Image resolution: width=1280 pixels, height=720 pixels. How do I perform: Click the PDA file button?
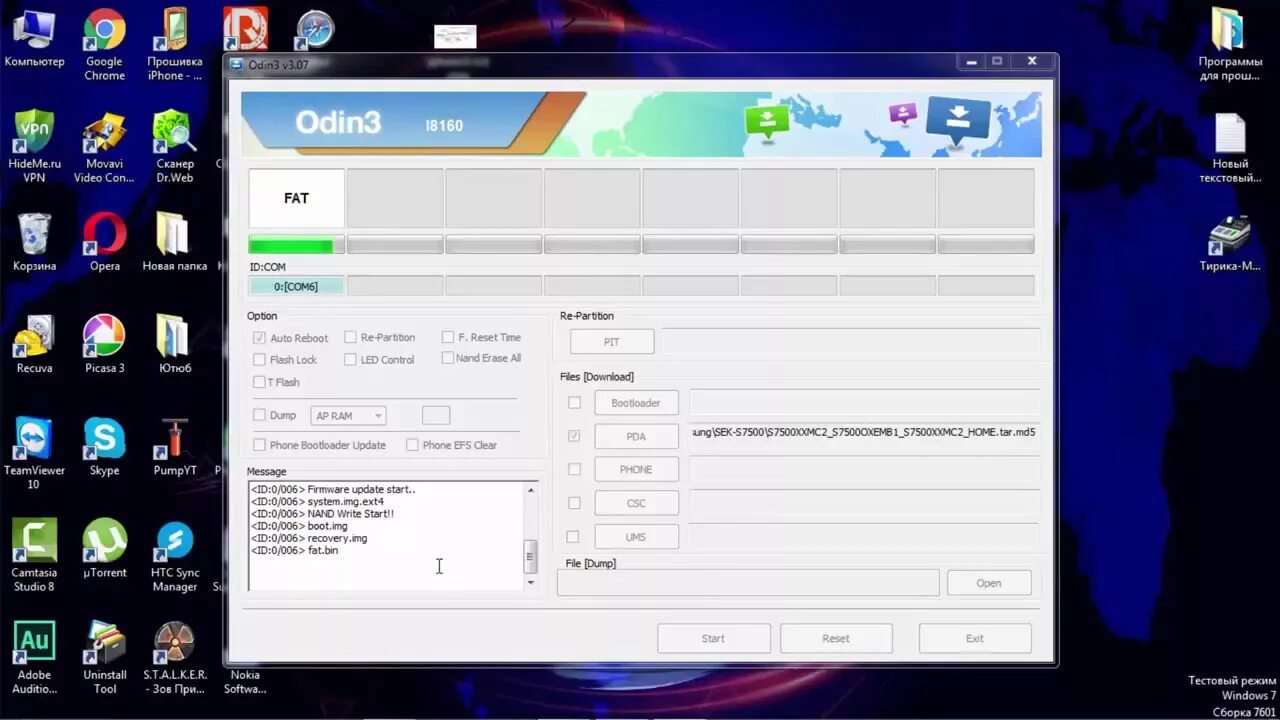pos(636,436)
